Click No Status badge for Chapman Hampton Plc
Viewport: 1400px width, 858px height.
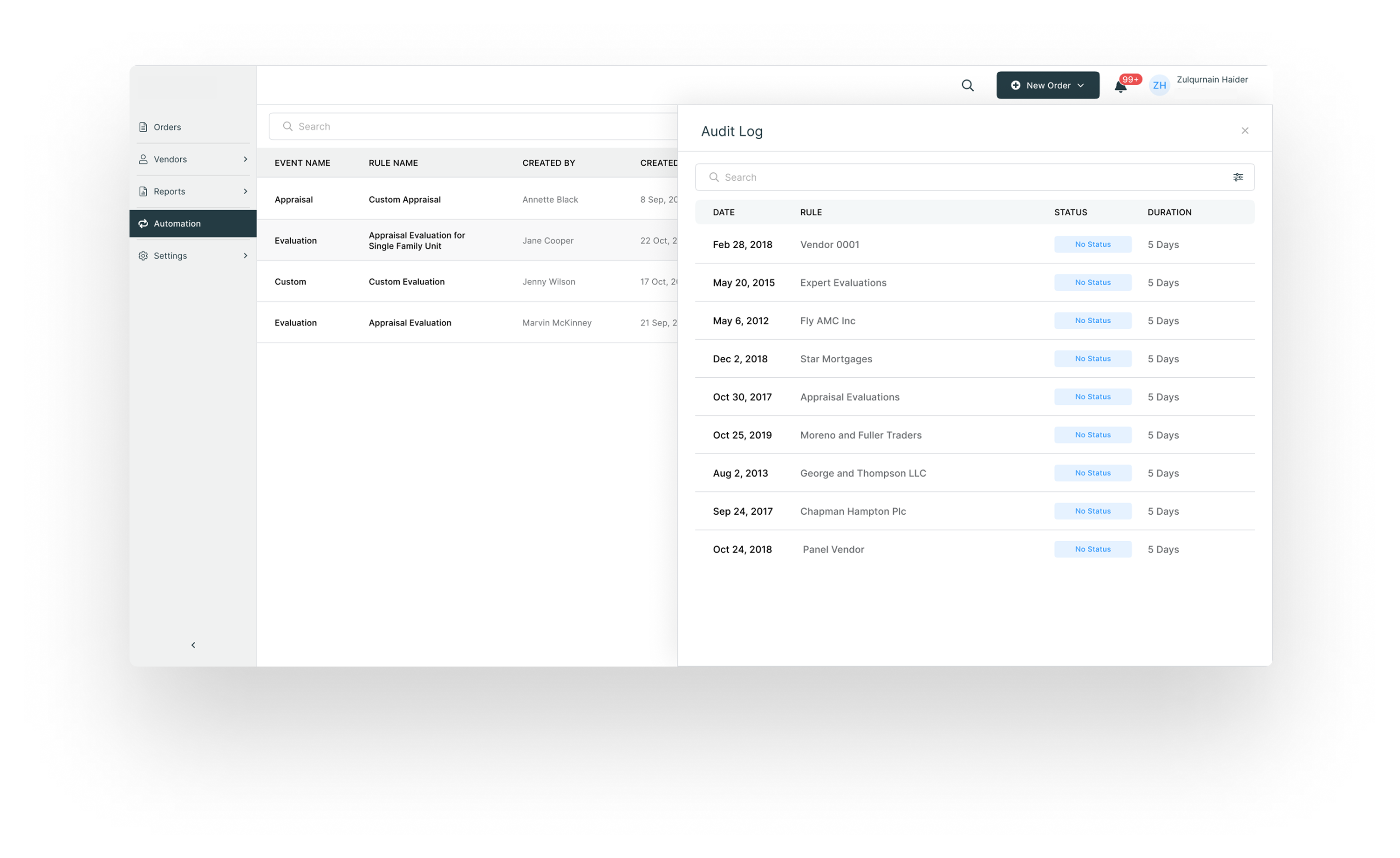click(1093, 511)
